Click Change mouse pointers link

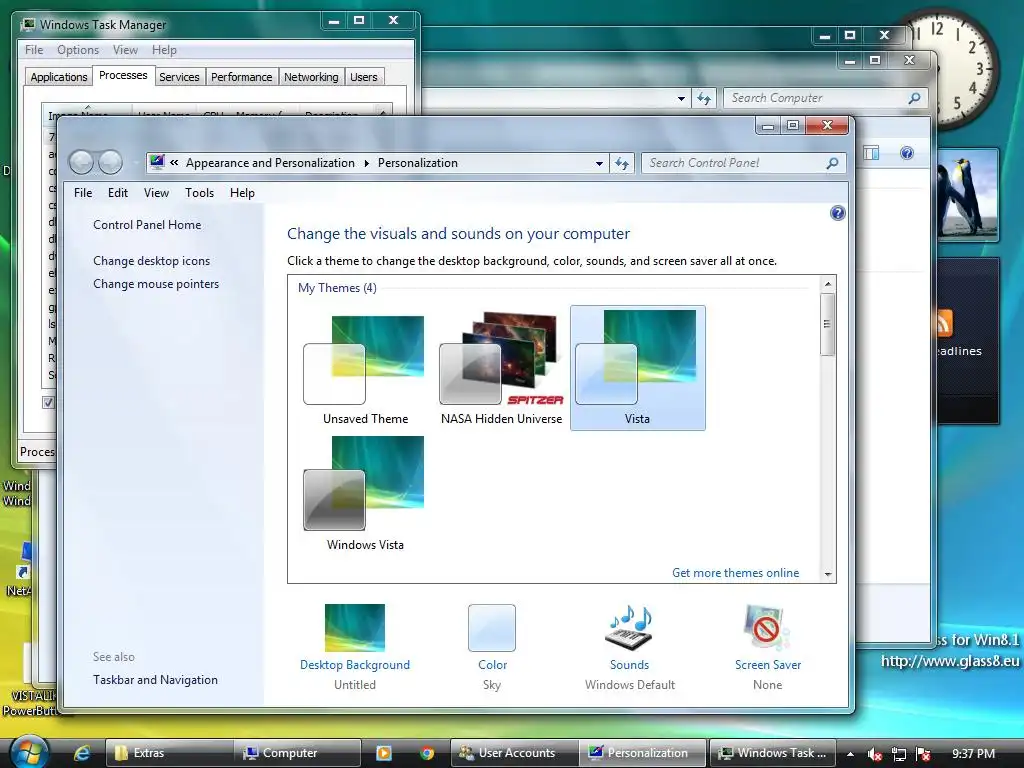pyautogui.click(x=156, y=284)
